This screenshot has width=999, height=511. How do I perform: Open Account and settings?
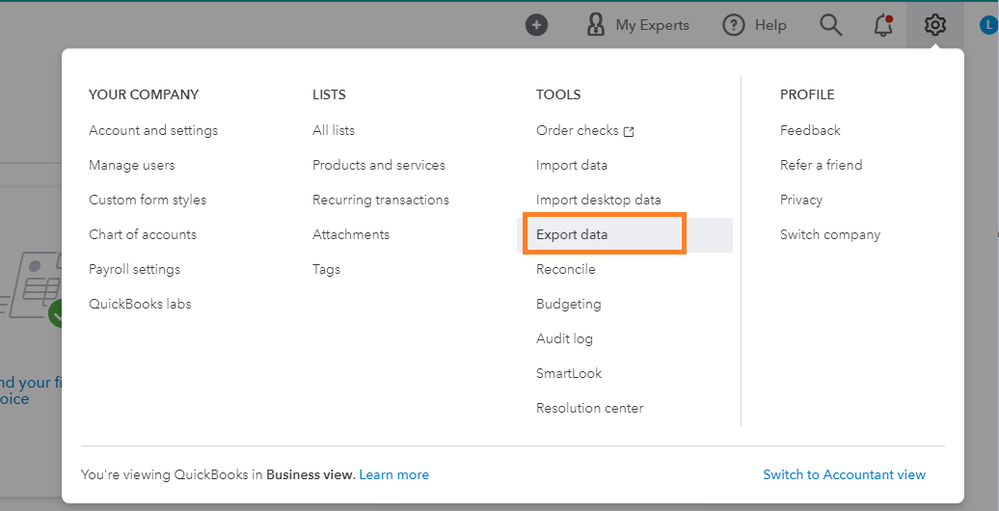tap(154, 130)
